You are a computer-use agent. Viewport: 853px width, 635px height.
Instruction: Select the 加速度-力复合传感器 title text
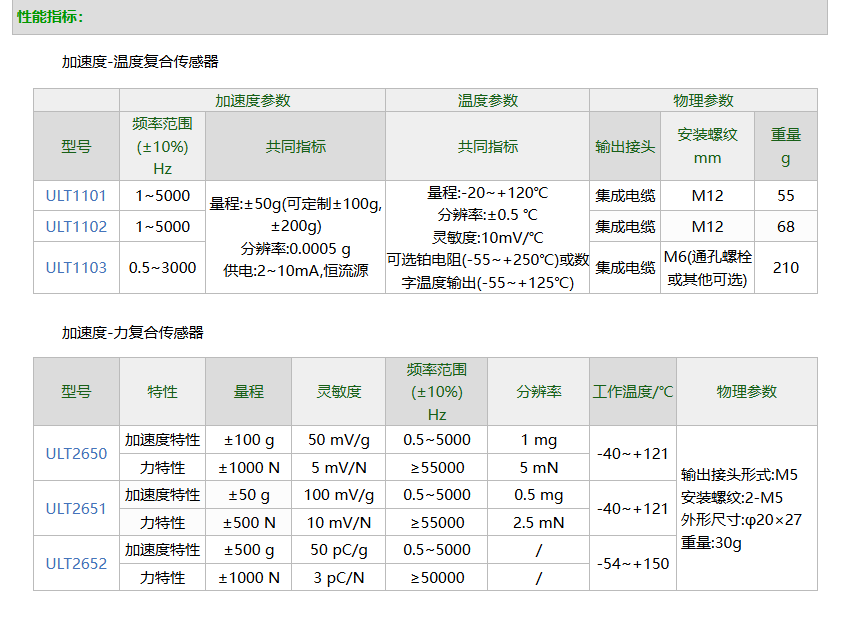133,332
